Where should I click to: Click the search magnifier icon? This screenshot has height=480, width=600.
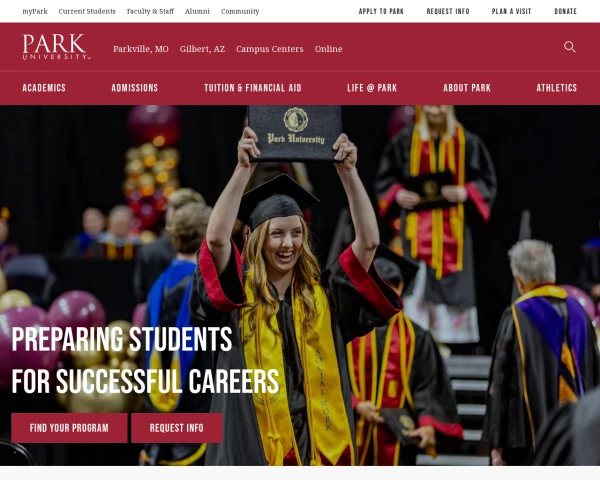click(x=569, y=47)
